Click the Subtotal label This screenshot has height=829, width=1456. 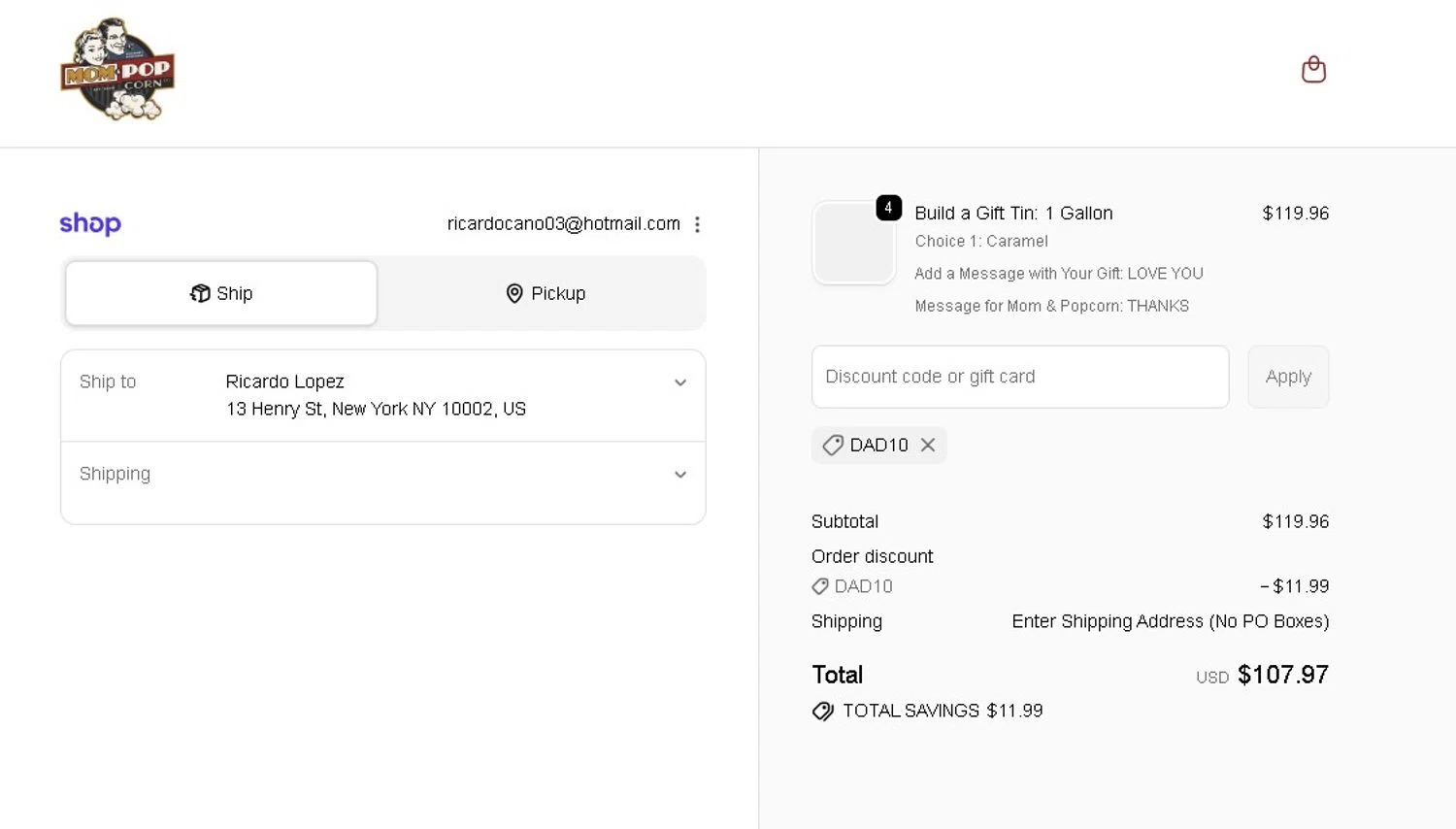[844, 521]
